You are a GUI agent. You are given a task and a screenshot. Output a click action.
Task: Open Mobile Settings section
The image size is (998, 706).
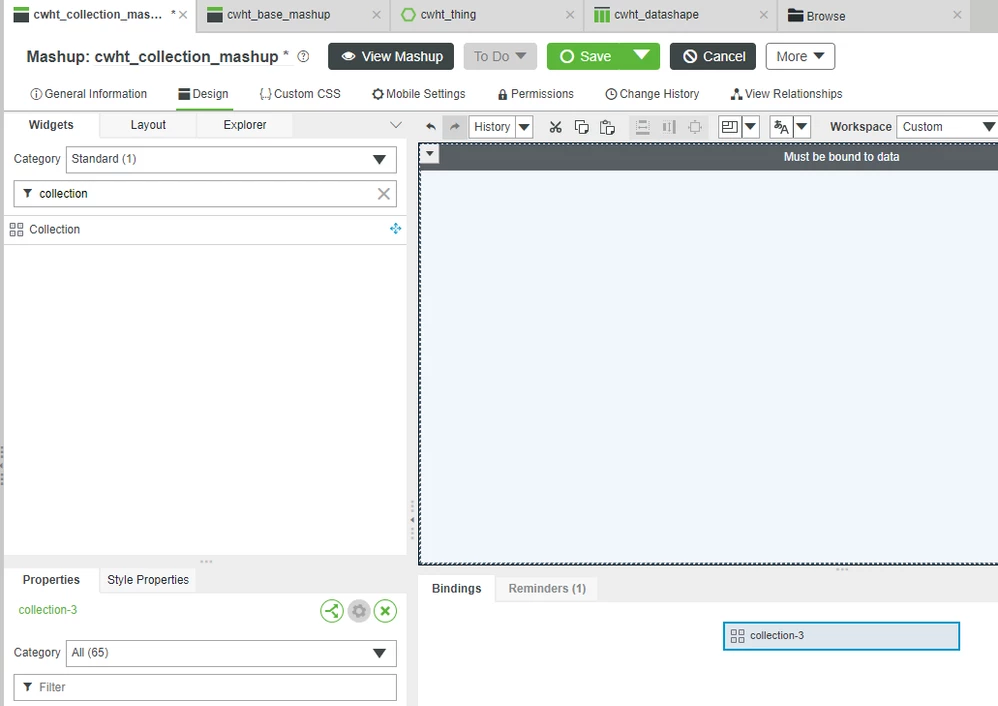pyautogui.click(x=419, y=94)
